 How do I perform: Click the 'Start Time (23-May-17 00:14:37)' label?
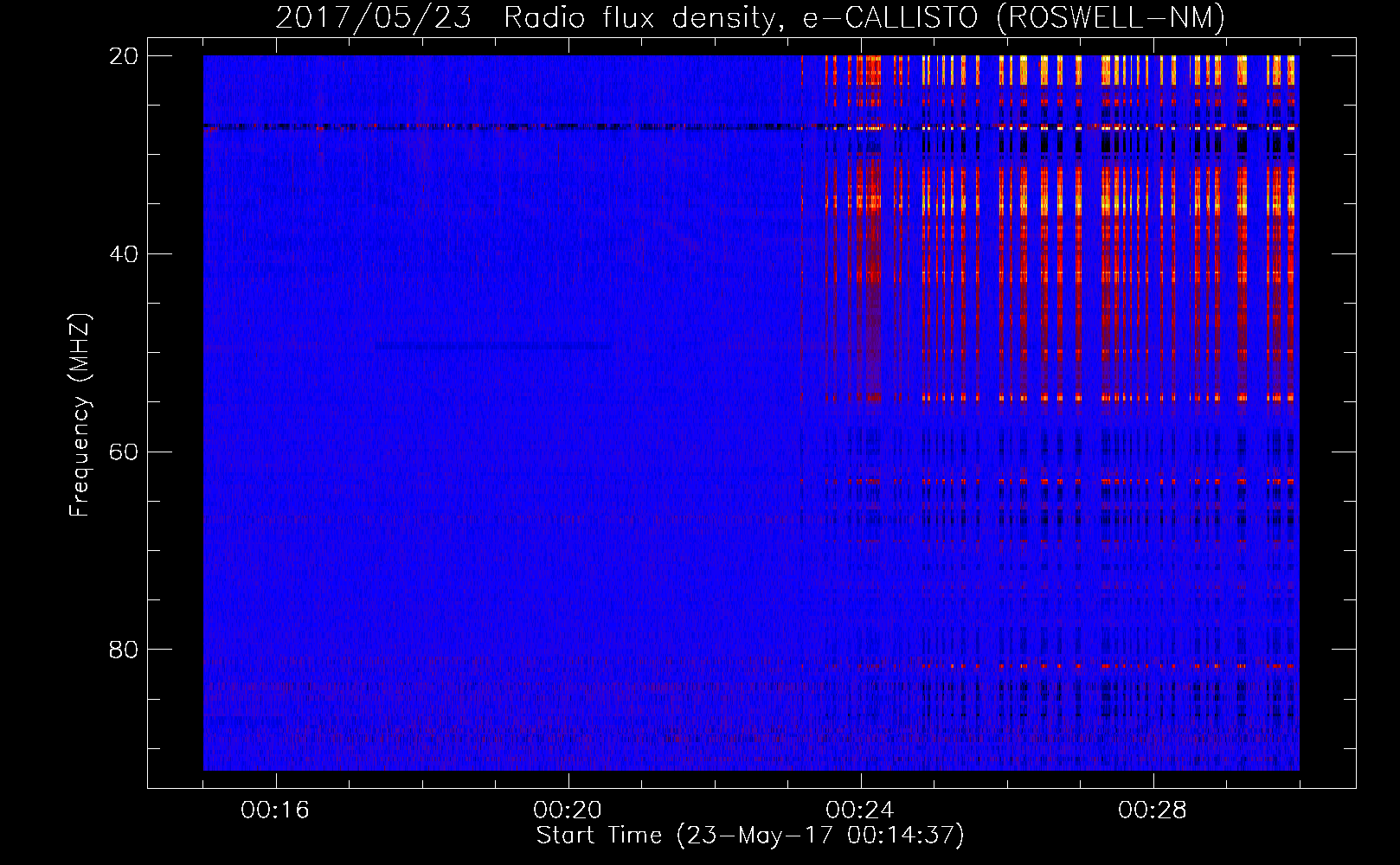click(x=750, y=836)
